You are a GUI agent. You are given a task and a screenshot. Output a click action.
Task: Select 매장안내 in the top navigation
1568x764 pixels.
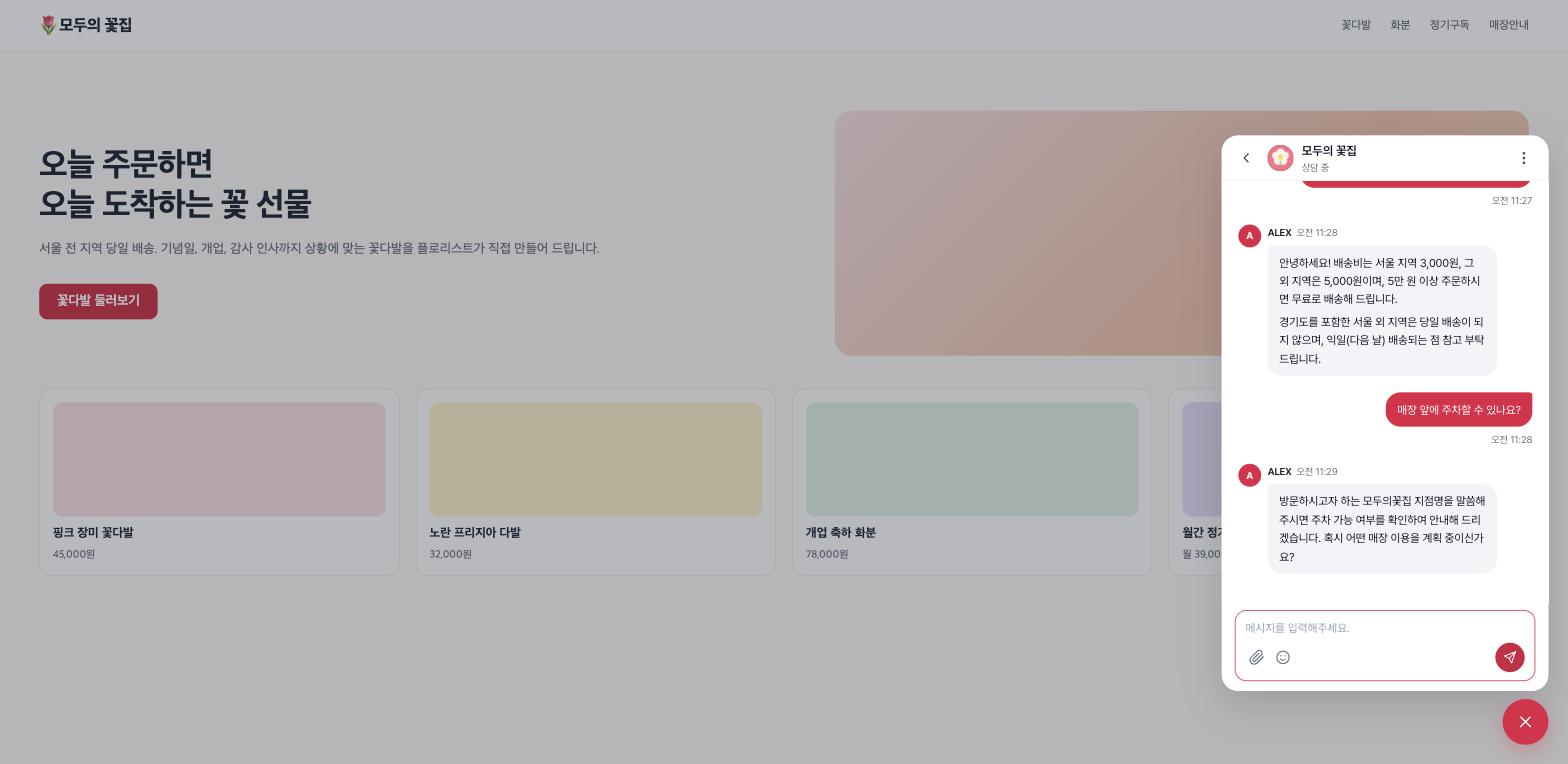(1509, 25)
